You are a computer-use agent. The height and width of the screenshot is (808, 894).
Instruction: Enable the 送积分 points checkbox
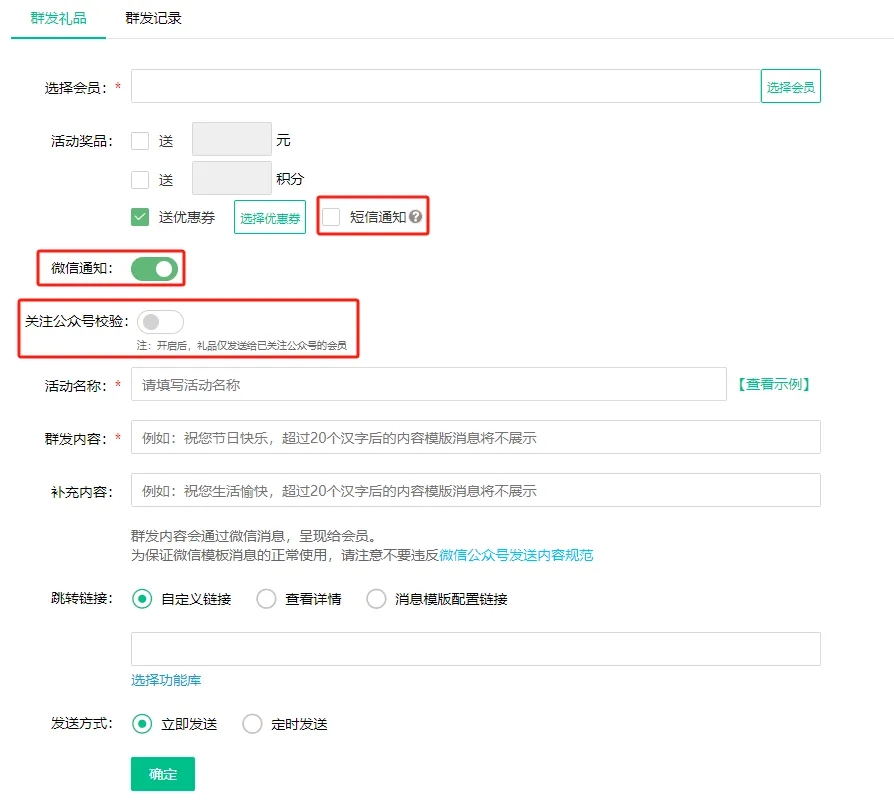(x=140, y=180)
